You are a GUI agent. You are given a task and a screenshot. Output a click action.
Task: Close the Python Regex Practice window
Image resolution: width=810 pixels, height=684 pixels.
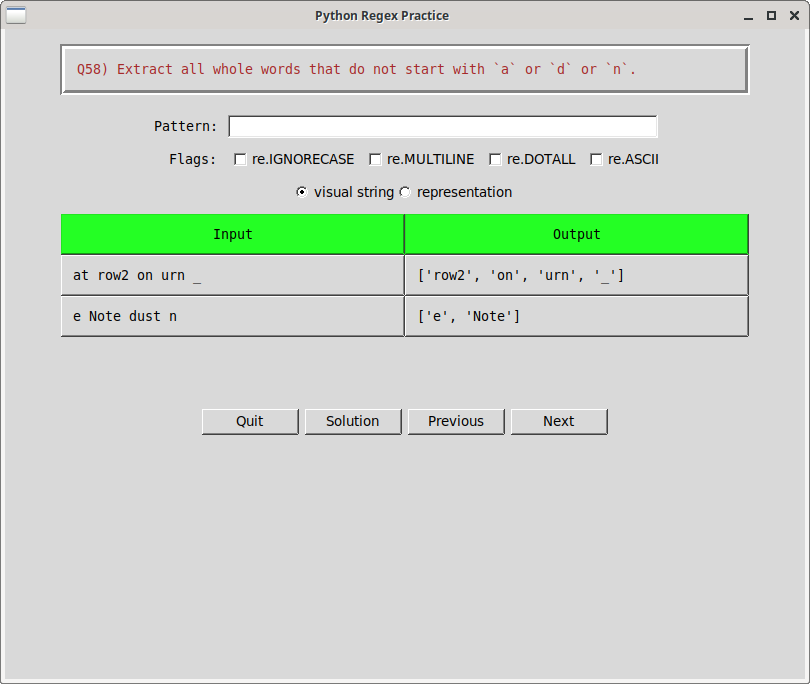[x=795, y=16]
